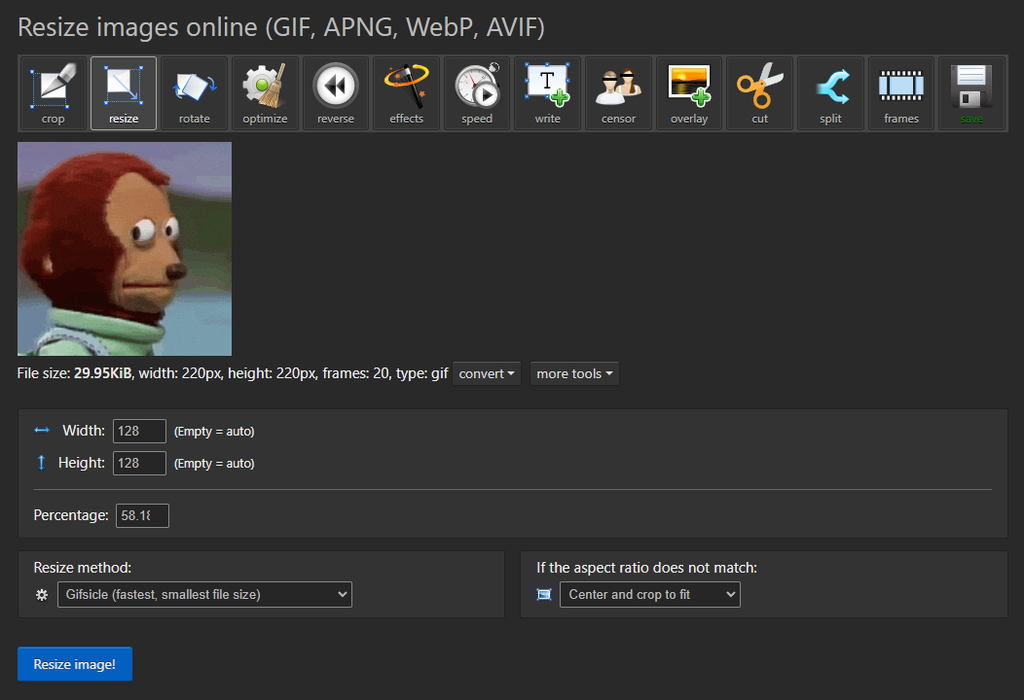Open the write tool
Screen dimensions: 1024x700
click(x=547, y=93)
